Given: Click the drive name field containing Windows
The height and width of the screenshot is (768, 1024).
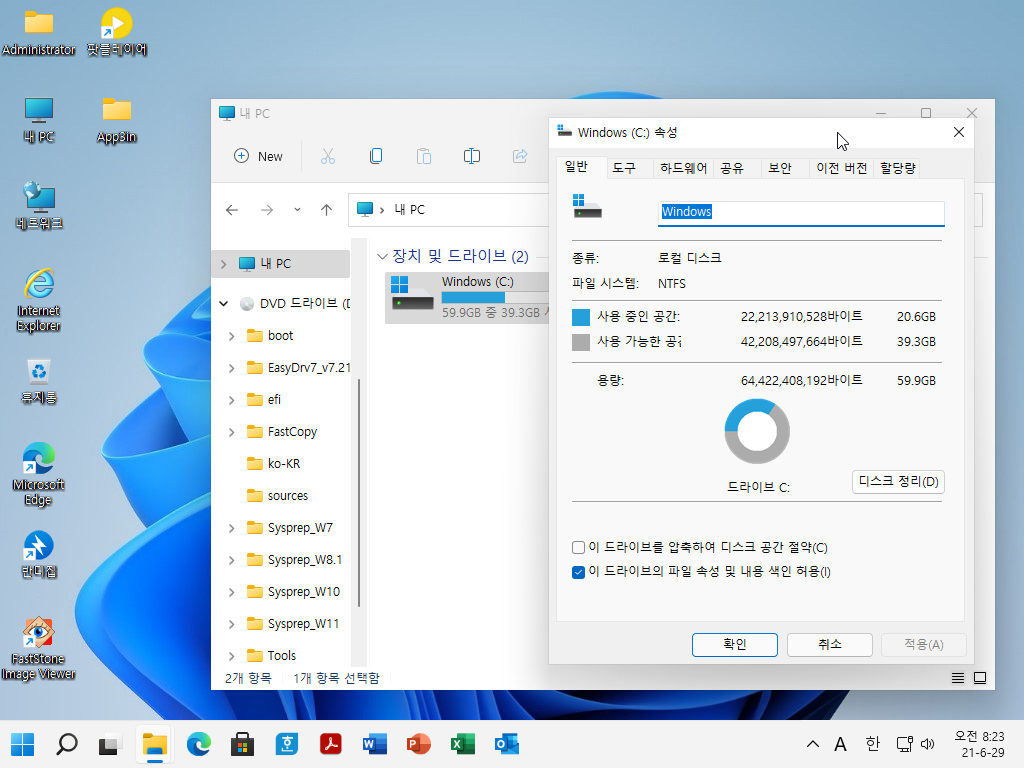Looking at the screenshot, I should [x=801, y=212].
